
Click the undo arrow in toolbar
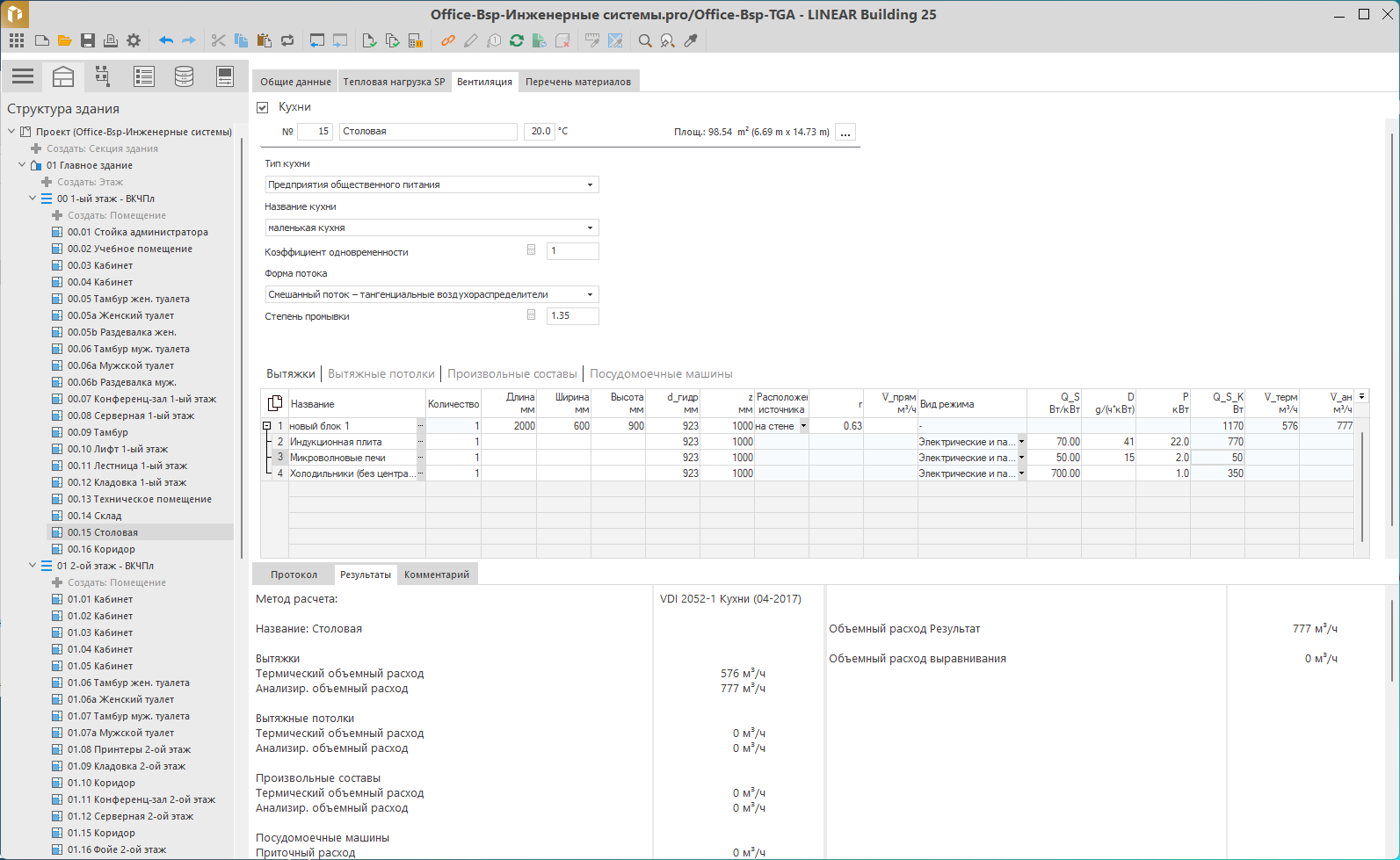coord(165,40)
